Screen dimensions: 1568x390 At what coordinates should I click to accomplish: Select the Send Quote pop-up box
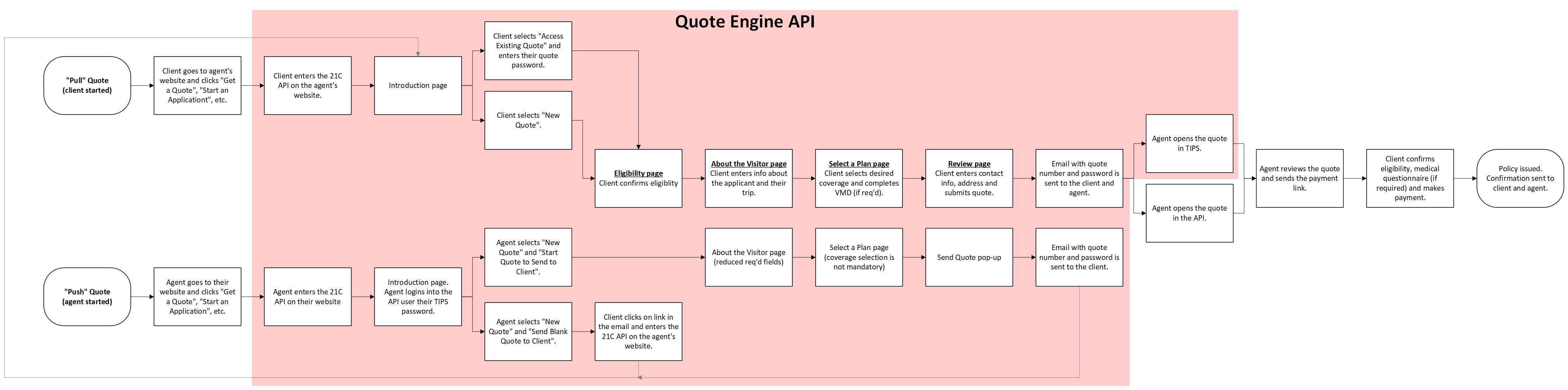click(x=969, y=257)
